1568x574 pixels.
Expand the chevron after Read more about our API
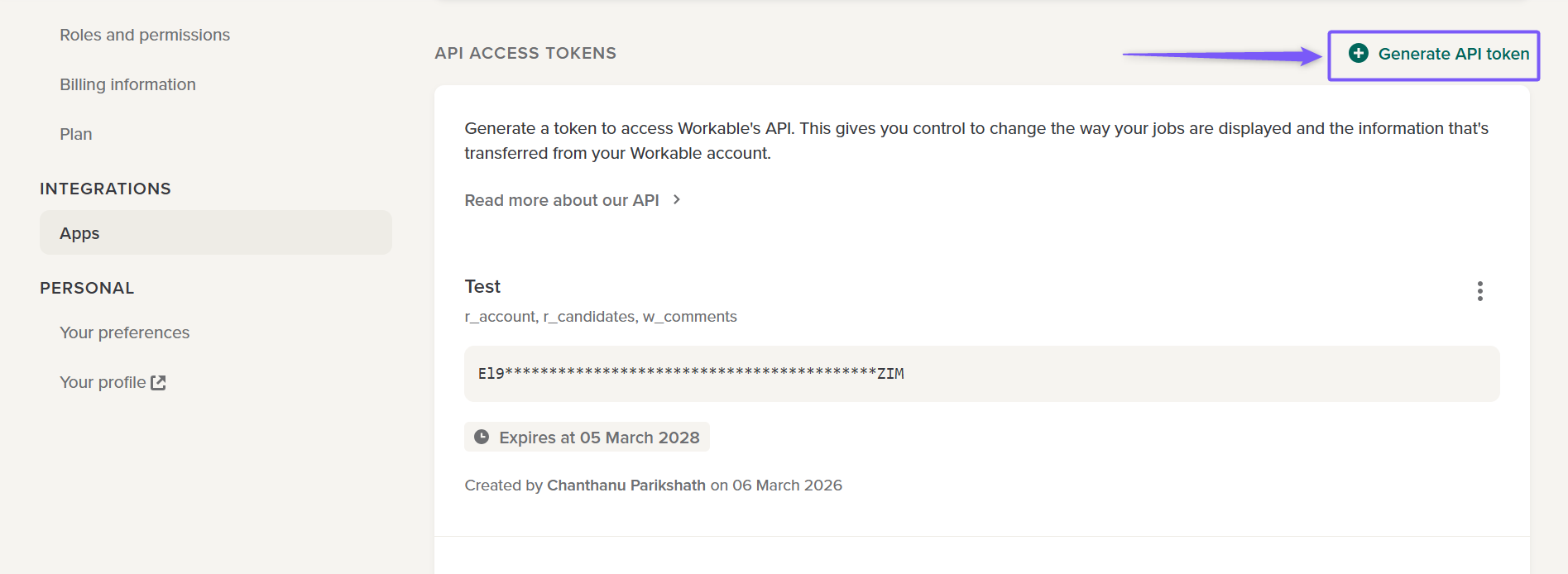677,200
